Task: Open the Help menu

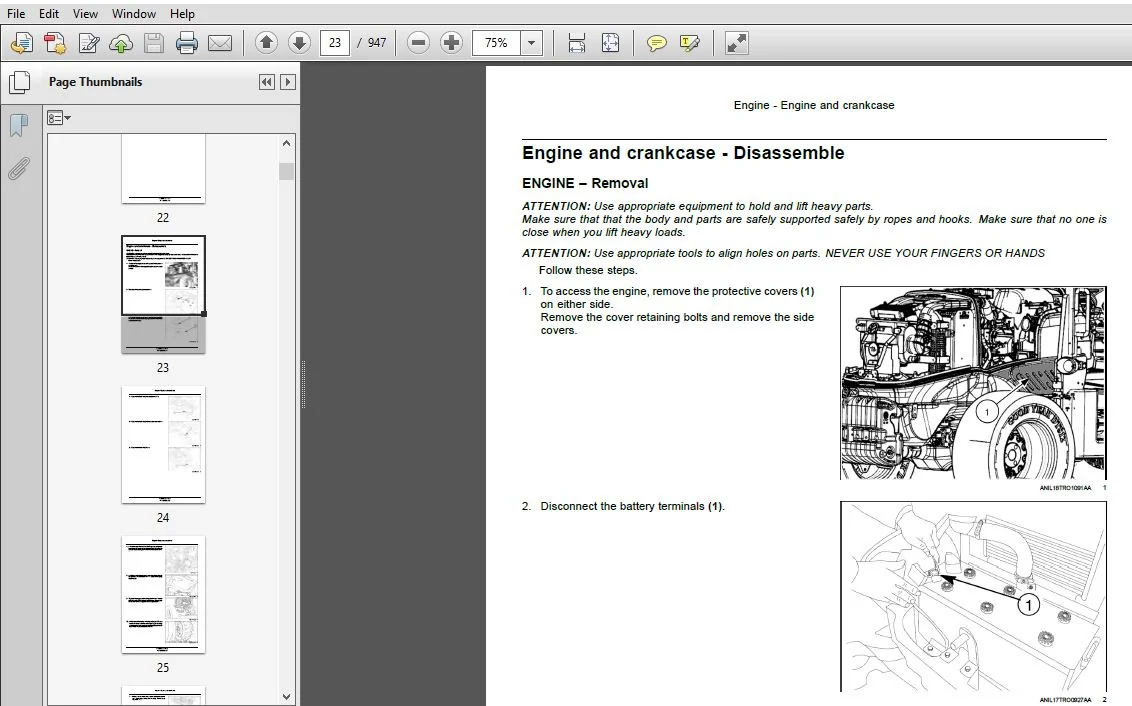Action: (x=182, y=14)
